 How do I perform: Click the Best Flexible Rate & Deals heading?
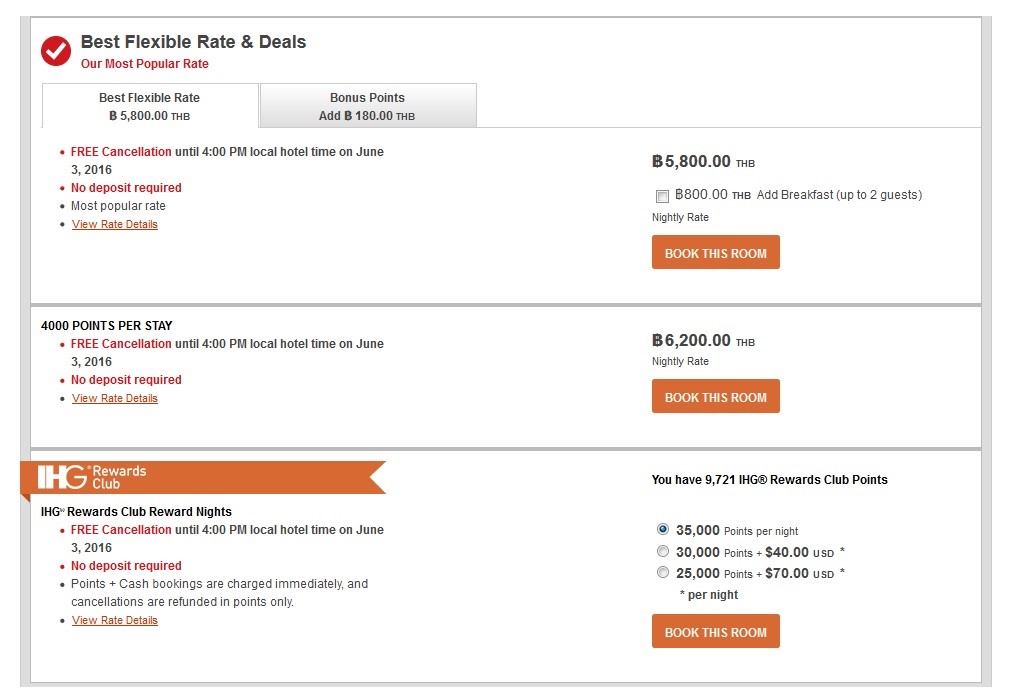click(193, 42)
